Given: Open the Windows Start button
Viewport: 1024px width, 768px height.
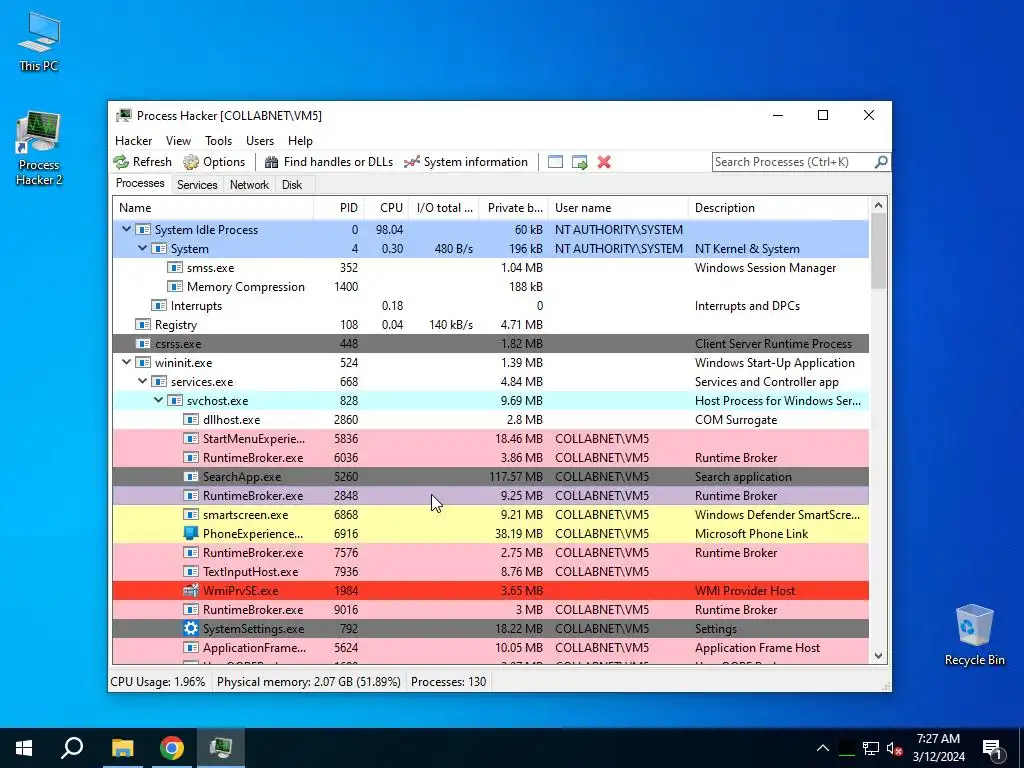Looking at the screenshot, I should click(24, 748).
